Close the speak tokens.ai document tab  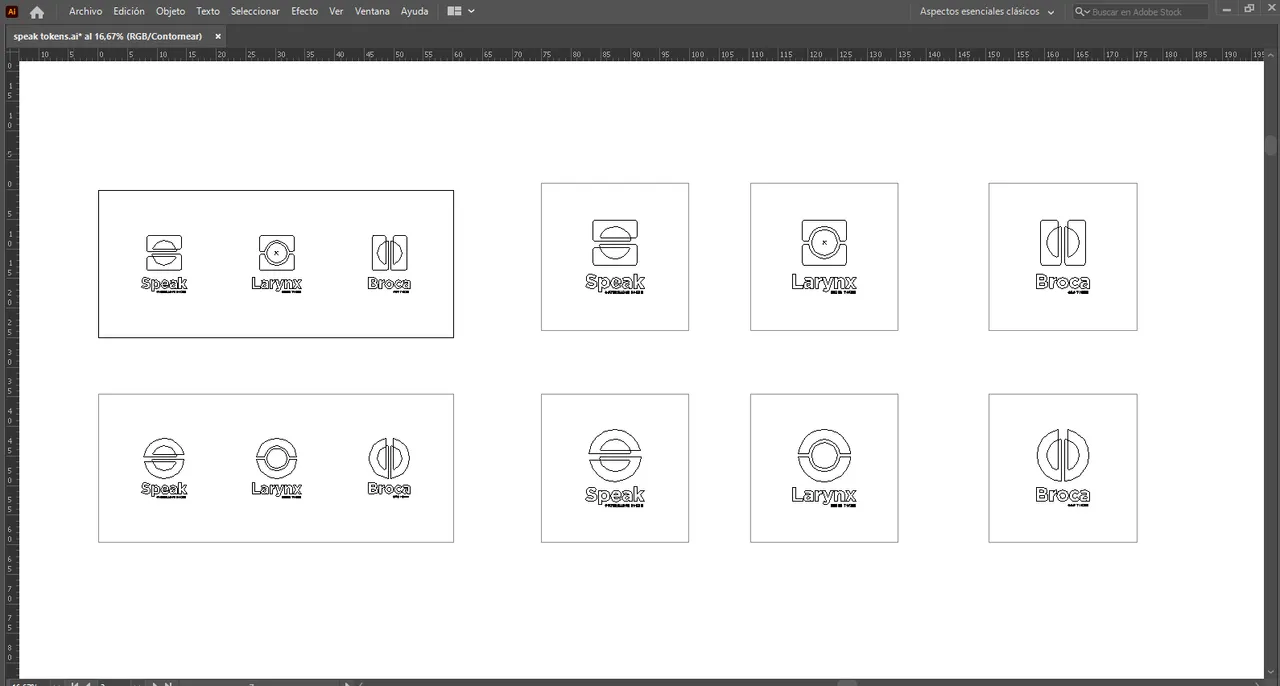[216, 36]
